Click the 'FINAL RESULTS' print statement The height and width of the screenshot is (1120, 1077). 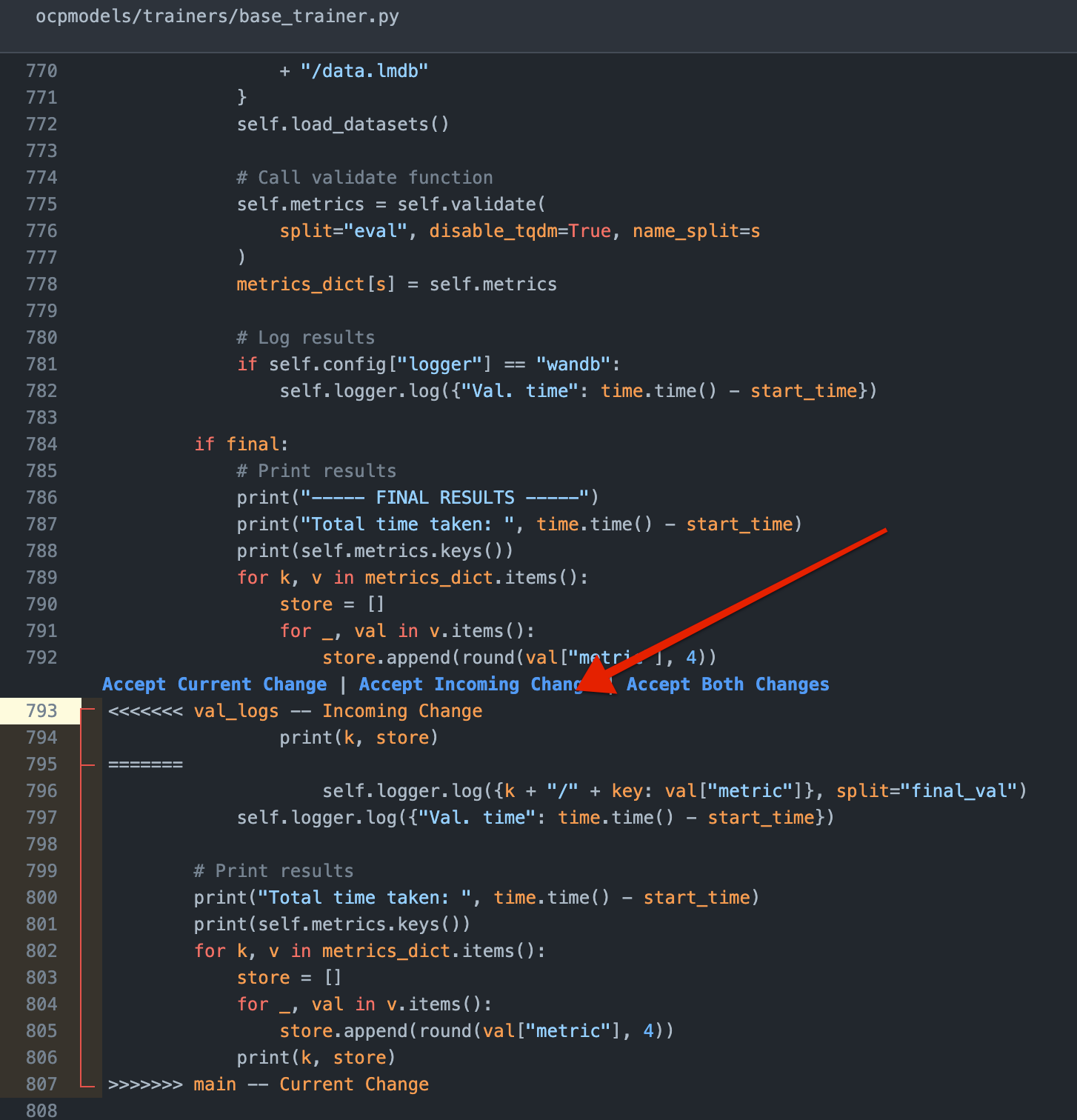(418, 498)
